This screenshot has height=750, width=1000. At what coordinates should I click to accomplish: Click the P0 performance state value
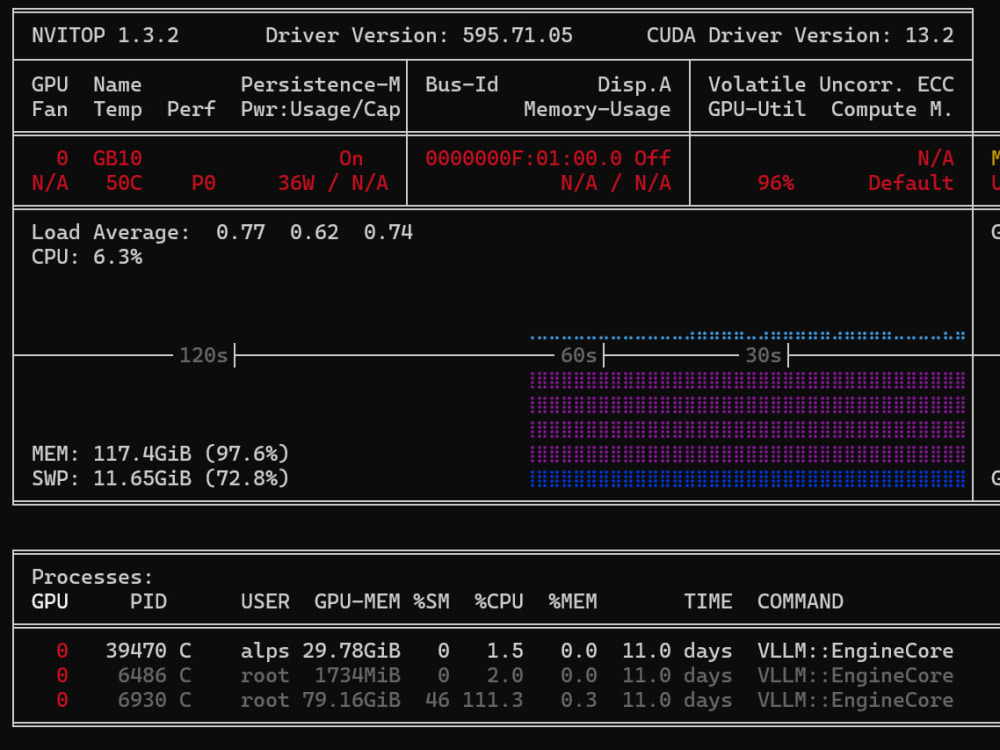(x=204, y=183)
